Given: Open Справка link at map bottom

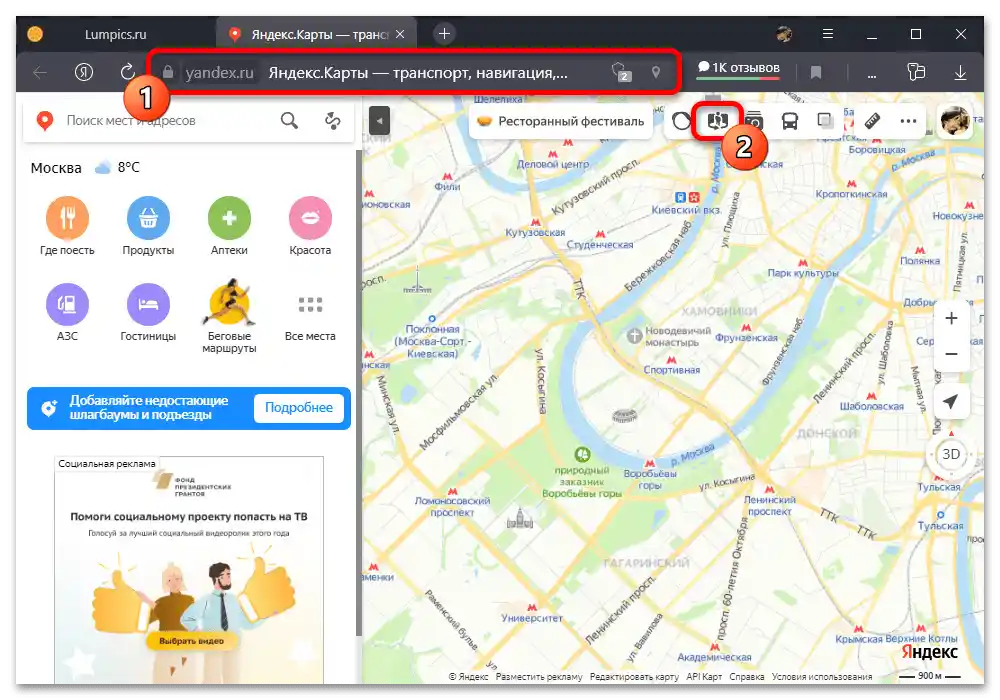Looking at the screenshot, I should 747,676.
